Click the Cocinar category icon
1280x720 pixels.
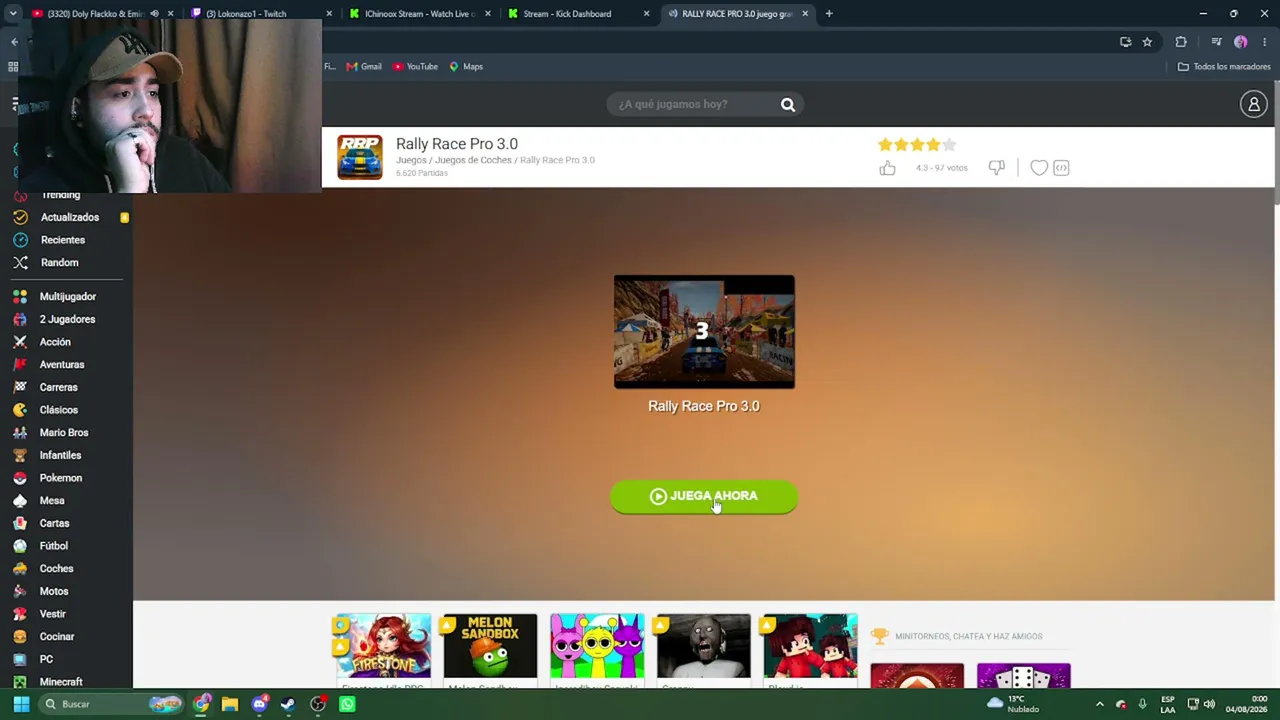pyautogui.click(x=20, y=637)
